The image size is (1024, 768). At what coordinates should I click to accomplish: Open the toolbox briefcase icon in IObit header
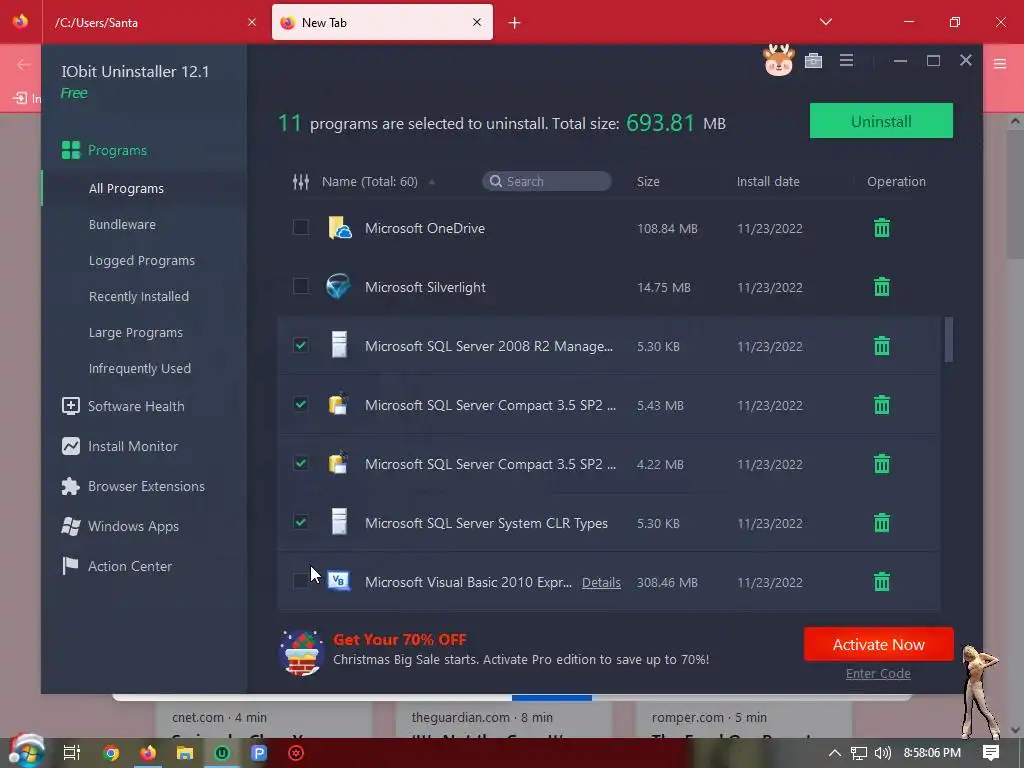click(813, 61)
